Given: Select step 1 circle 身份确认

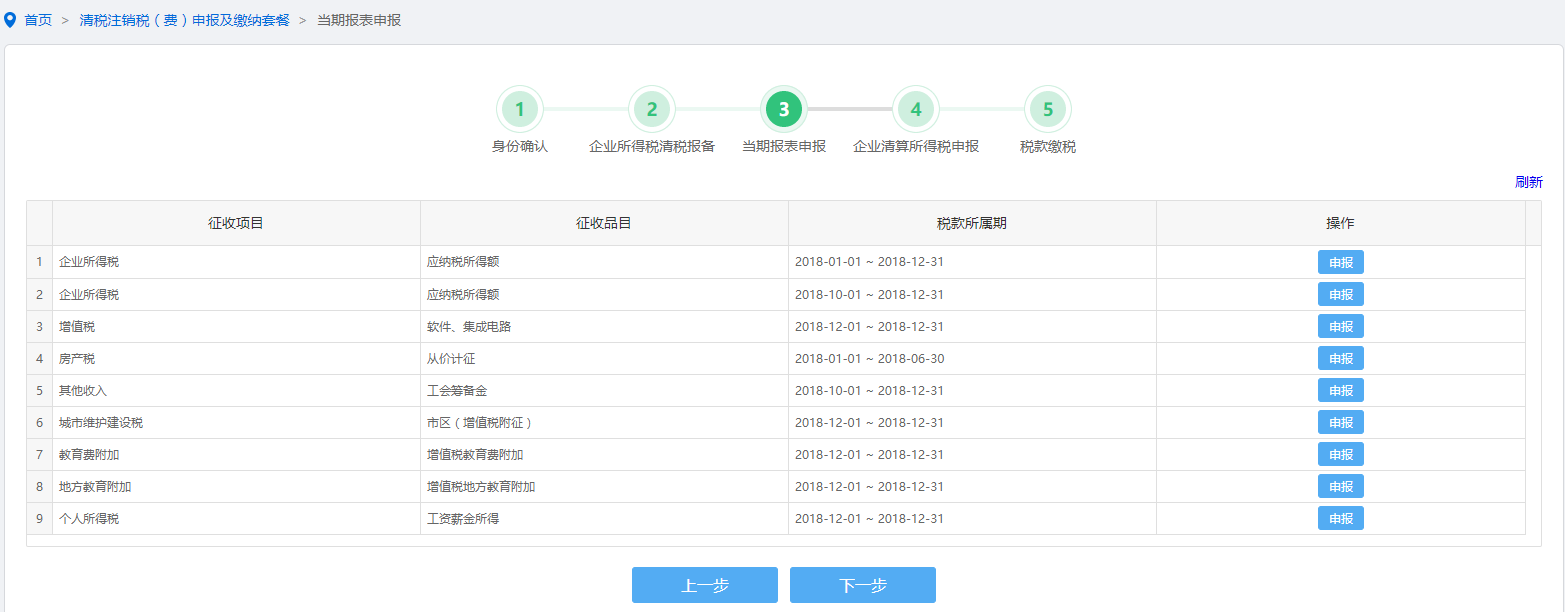Looking at the screenshot, I should tap(519, 110).
